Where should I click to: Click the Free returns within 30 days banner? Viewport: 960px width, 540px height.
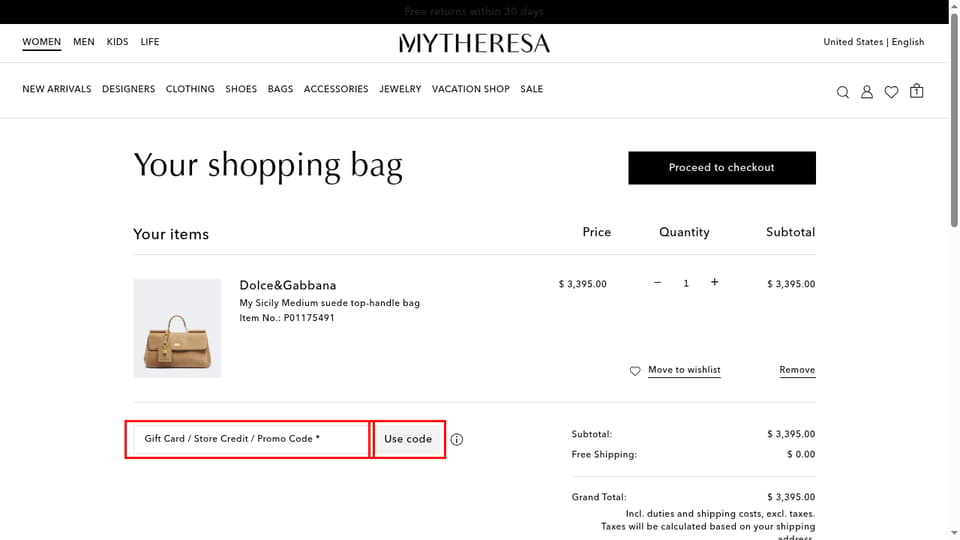tap(474, 12)
